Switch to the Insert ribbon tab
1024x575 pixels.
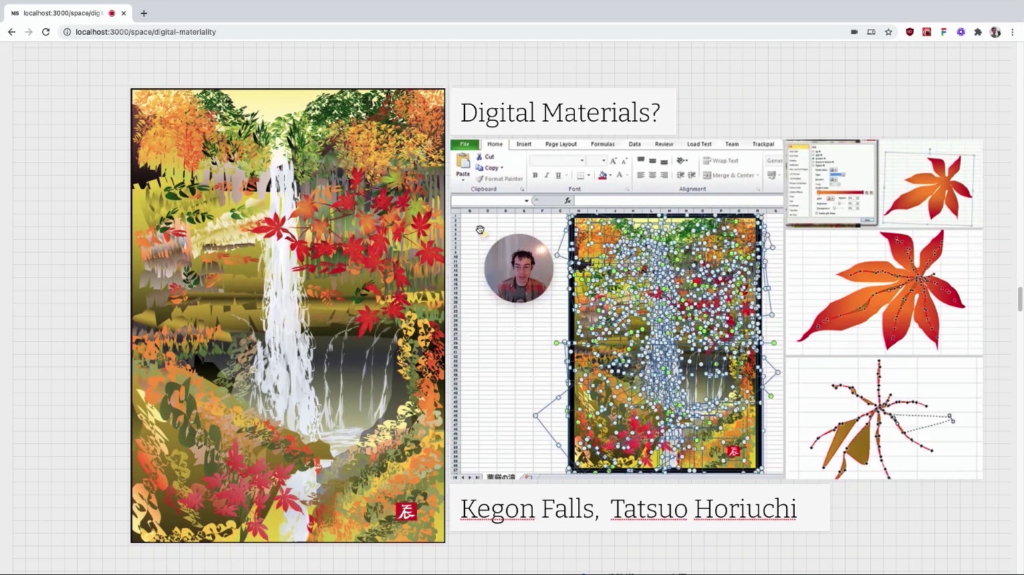tap(524, 144)
